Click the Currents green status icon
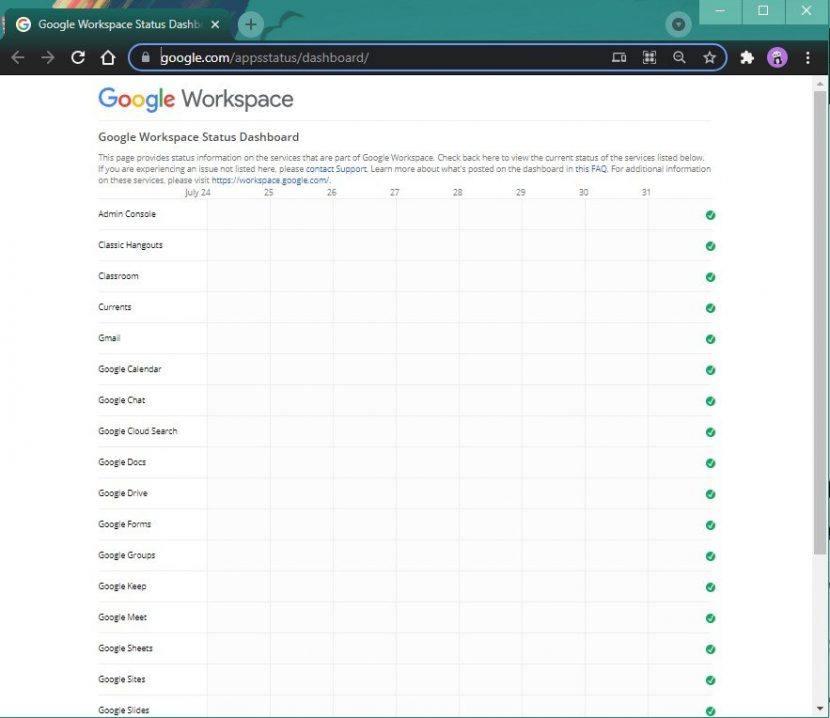Screen dimensions: 830x718 tap(710, 308)
